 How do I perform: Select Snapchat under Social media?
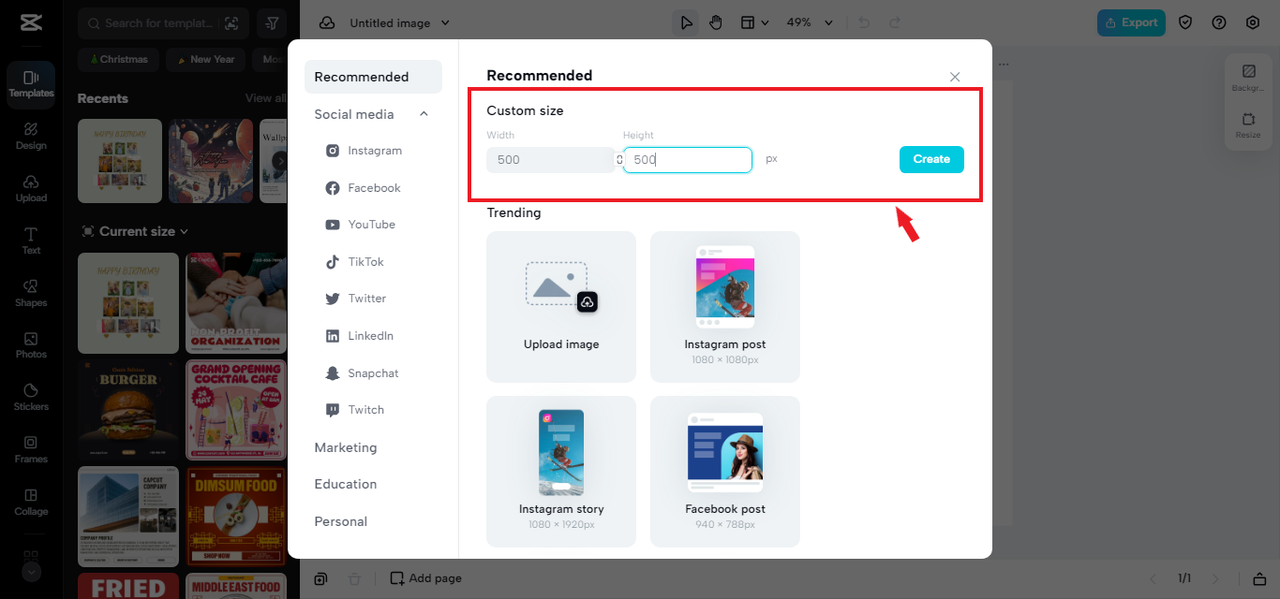[362, 373]
